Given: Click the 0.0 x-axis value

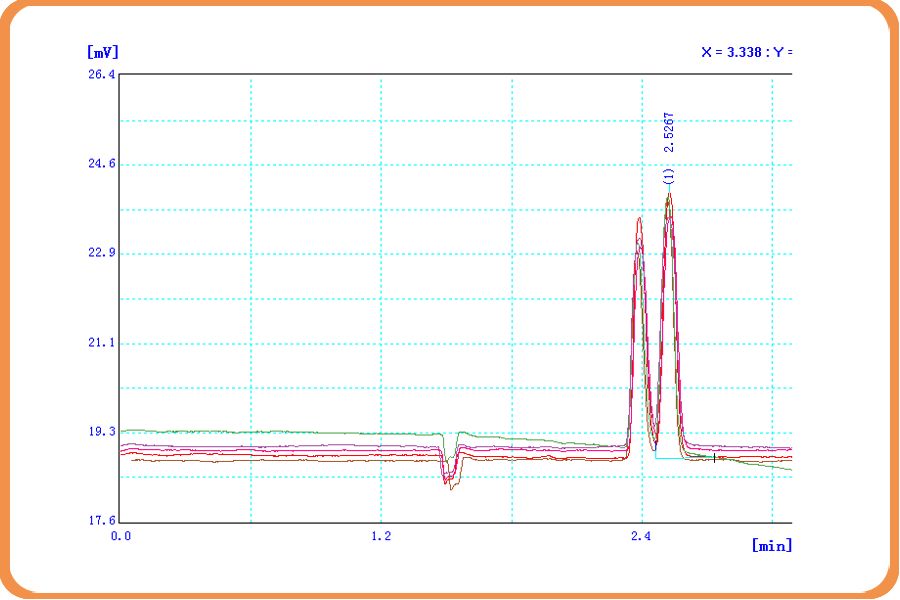Looking at the screenshot, I should (x=121, y=536).
